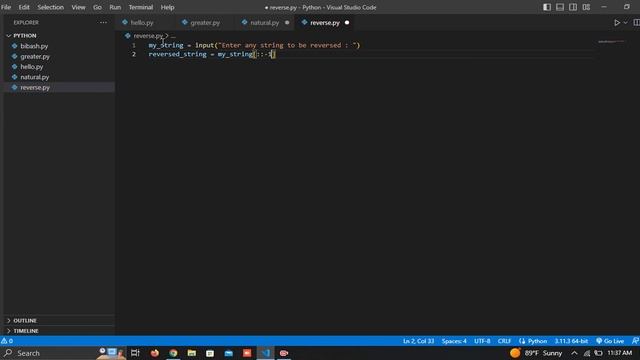Split the editor to the right

pyautogui.click(x=636, y=22)
